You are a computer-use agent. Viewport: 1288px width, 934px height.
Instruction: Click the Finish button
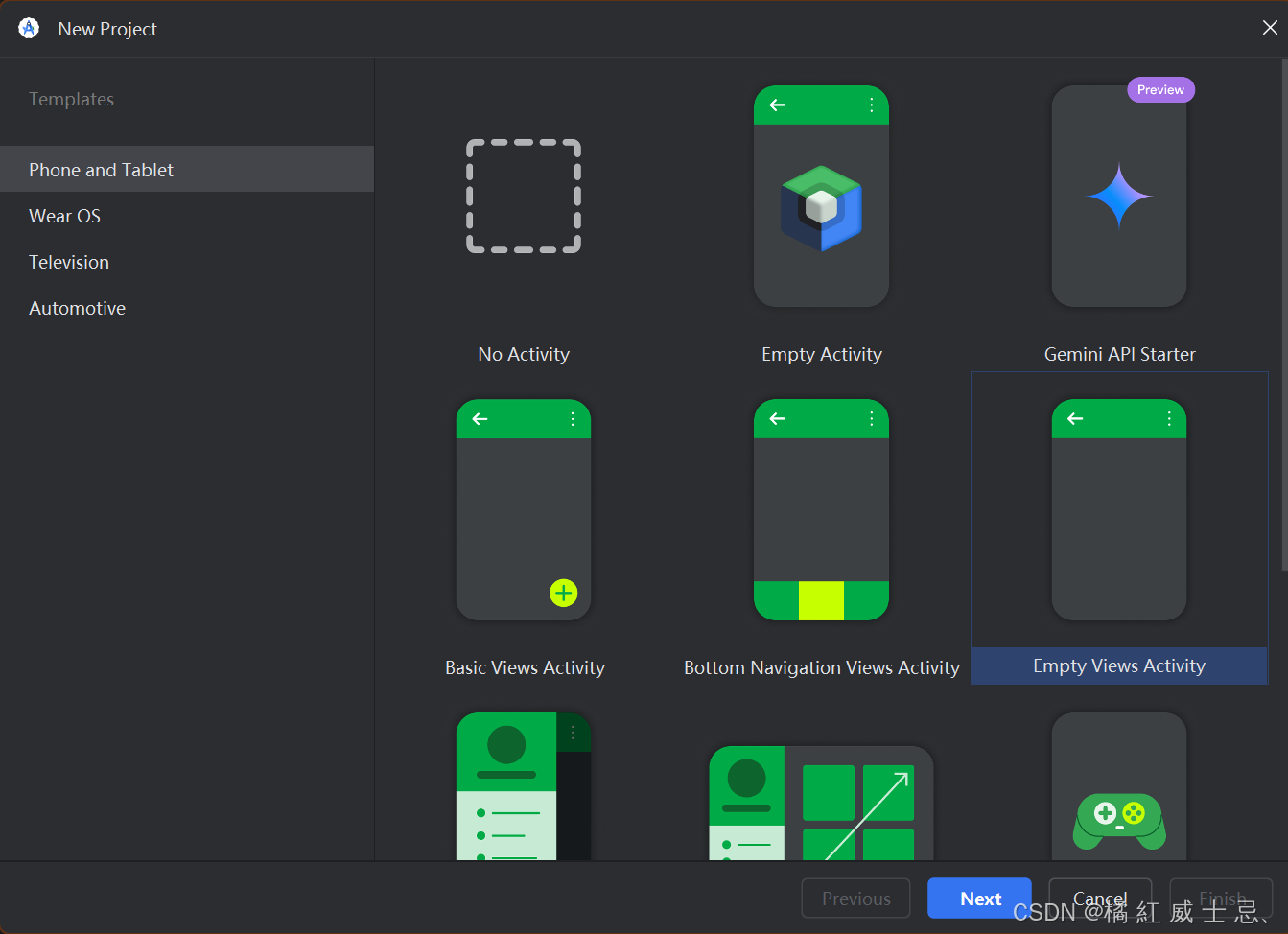click(x=1221, y=899)
